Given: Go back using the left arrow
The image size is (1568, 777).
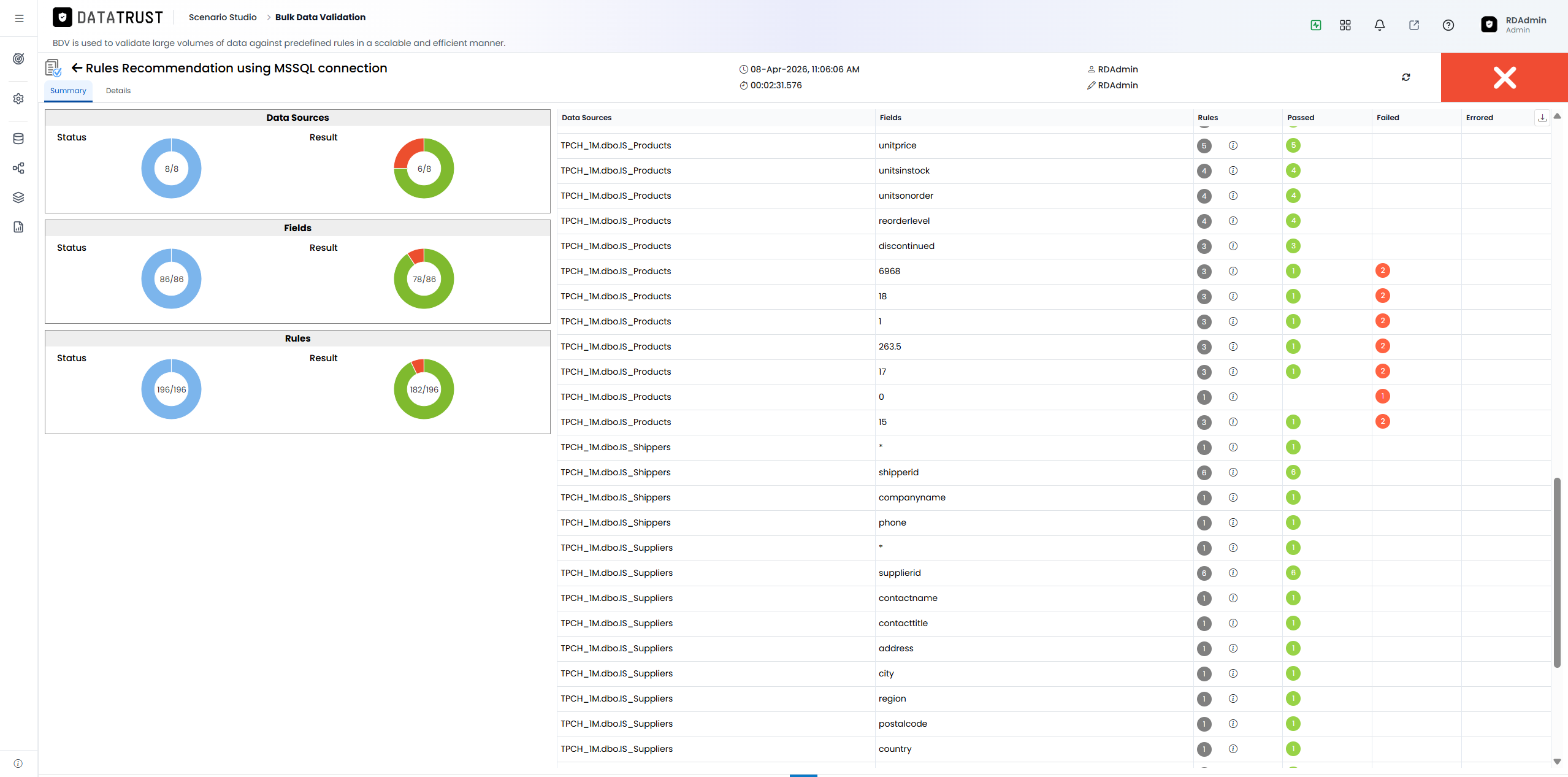Looking at the screenshot, I should [x=77, y=68].
